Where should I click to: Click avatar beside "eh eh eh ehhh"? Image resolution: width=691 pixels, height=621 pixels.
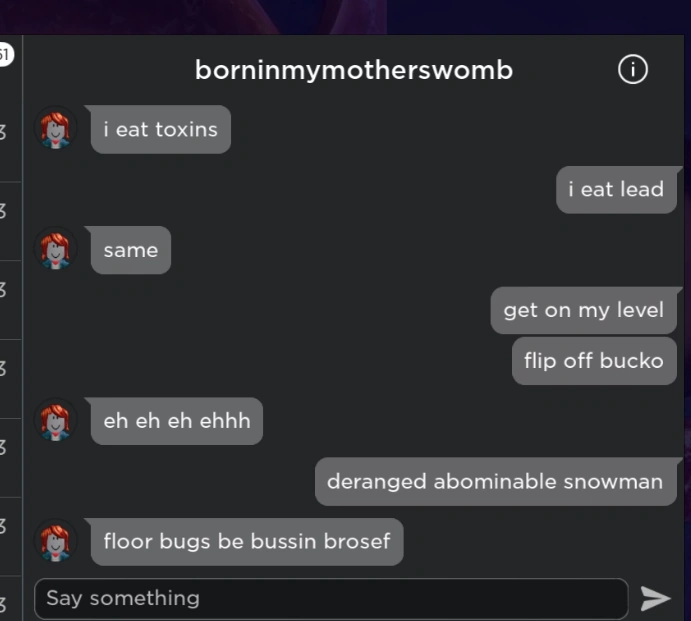(56, 420)
